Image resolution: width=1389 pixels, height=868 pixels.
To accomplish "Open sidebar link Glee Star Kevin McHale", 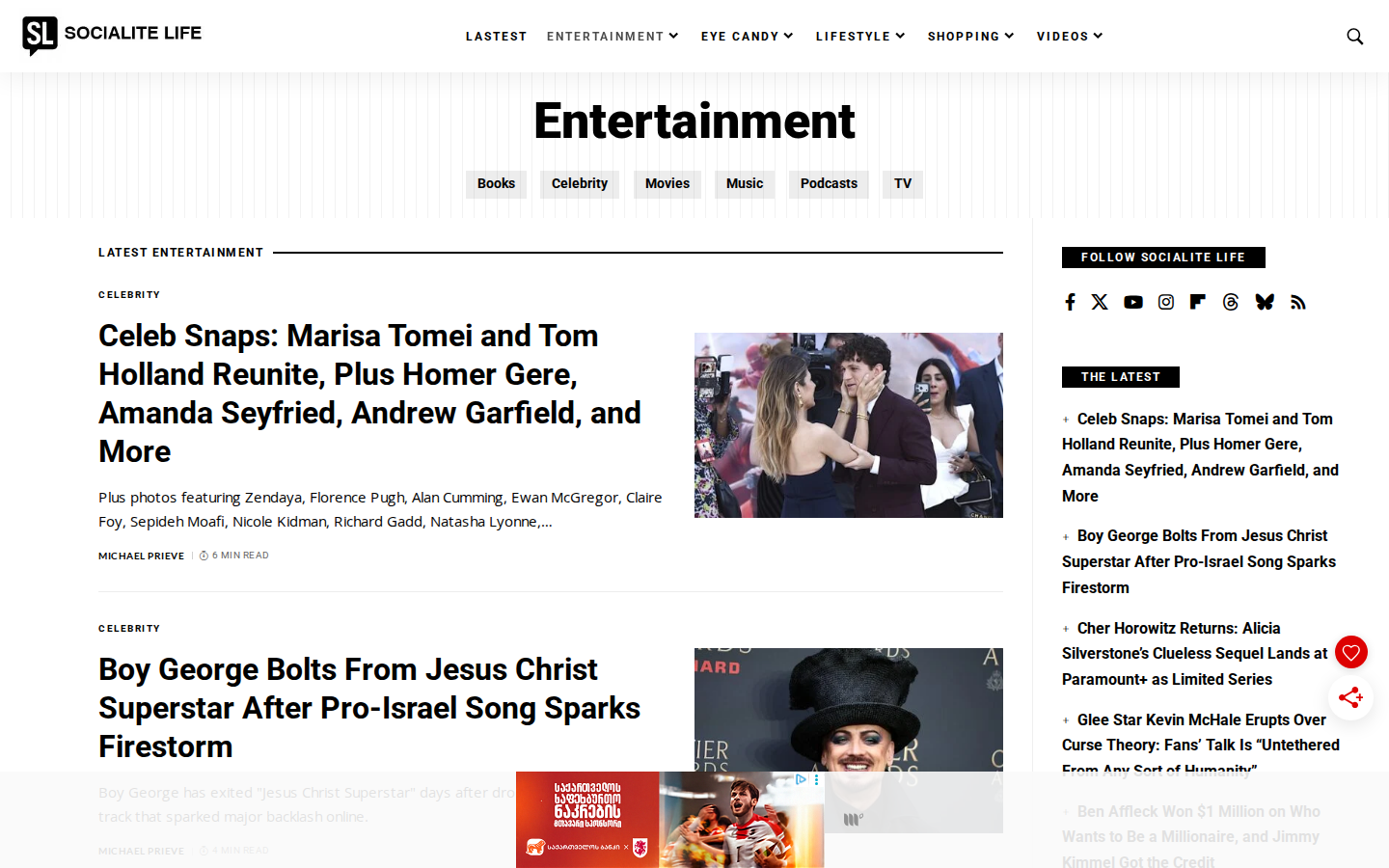I will (x=1201, y=745).
